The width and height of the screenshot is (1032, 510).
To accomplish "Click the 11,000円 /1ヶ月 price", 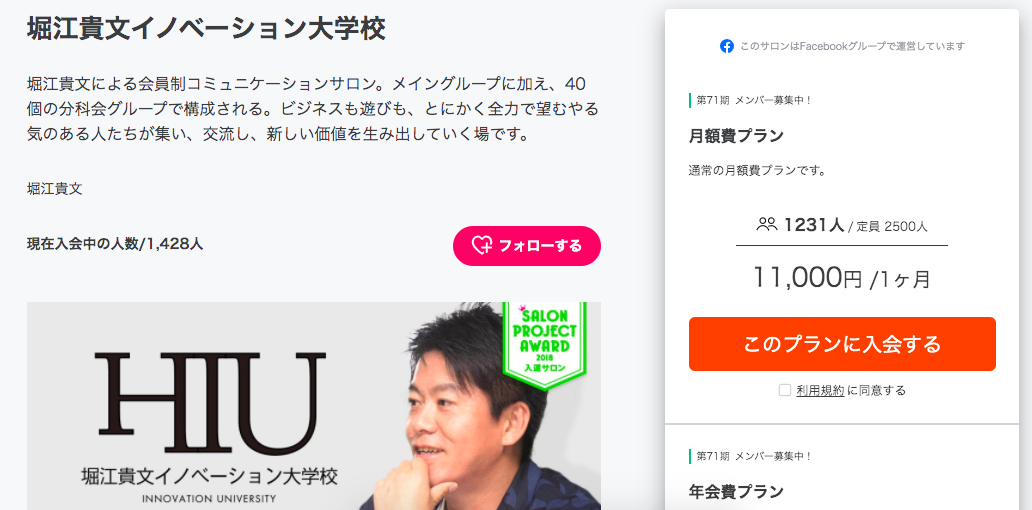I will pos(842,278).
